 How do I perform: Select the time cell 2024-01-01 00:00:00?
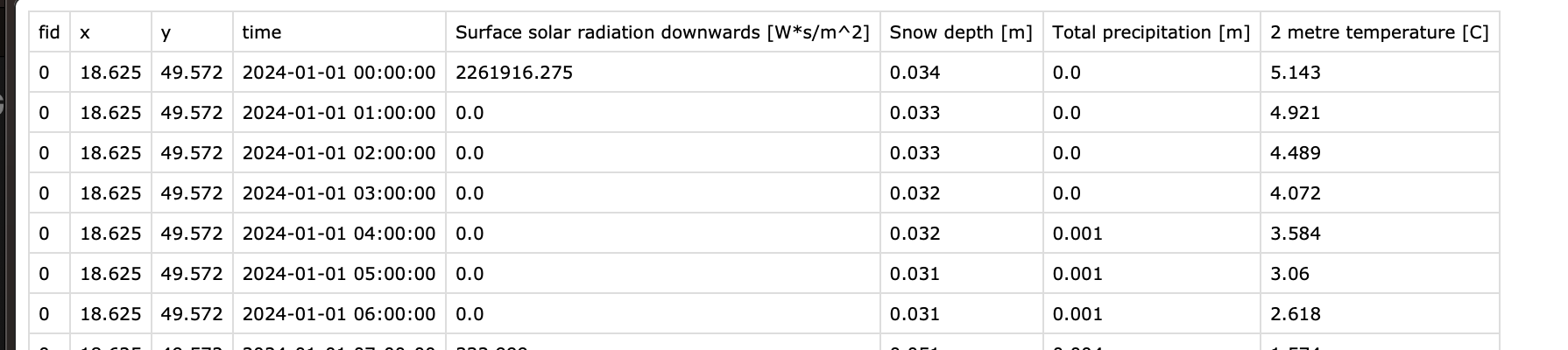(339, 73)
